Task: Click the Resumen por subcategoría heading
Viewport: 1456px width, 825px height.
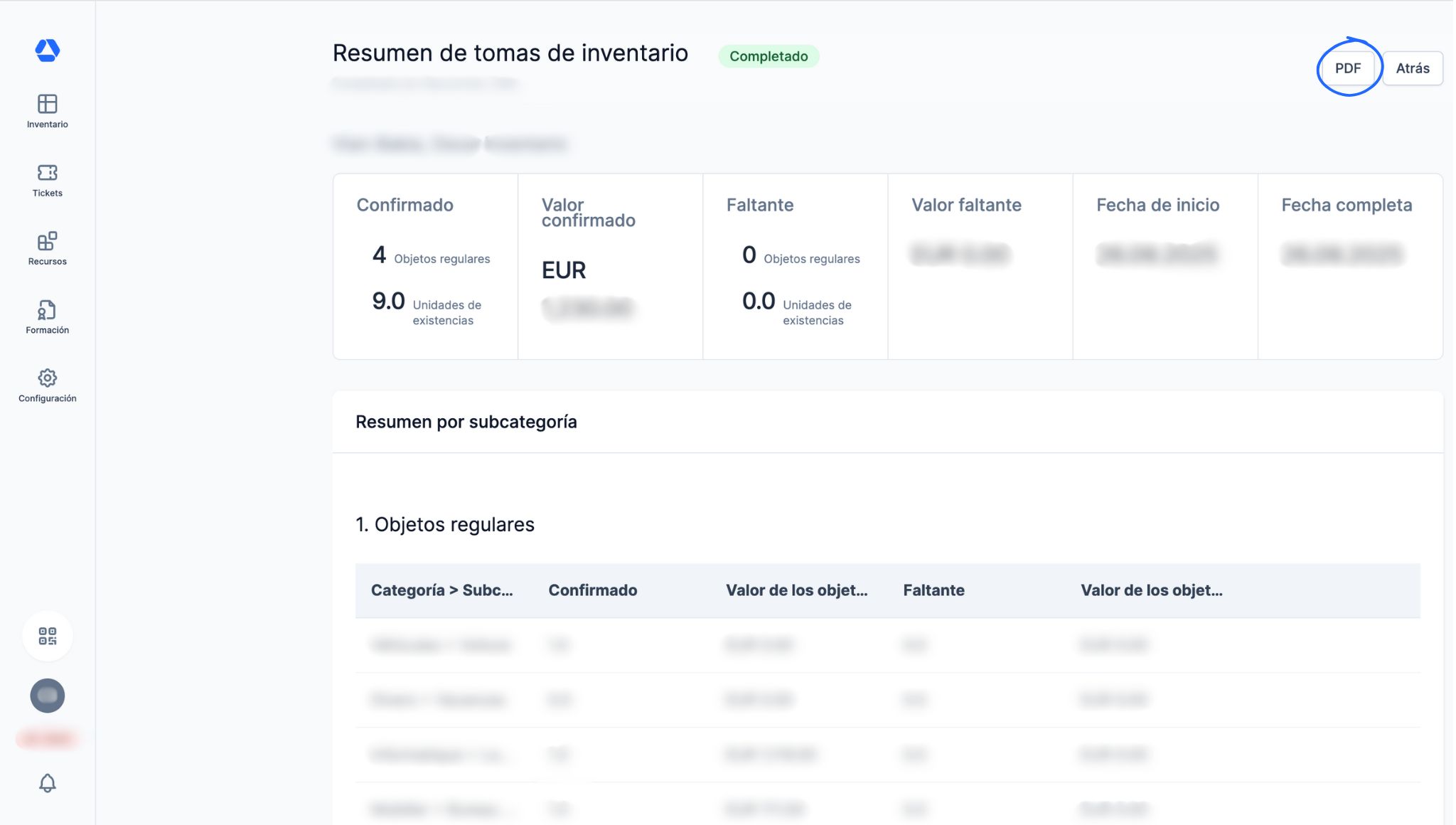Action: pos(466,422)
